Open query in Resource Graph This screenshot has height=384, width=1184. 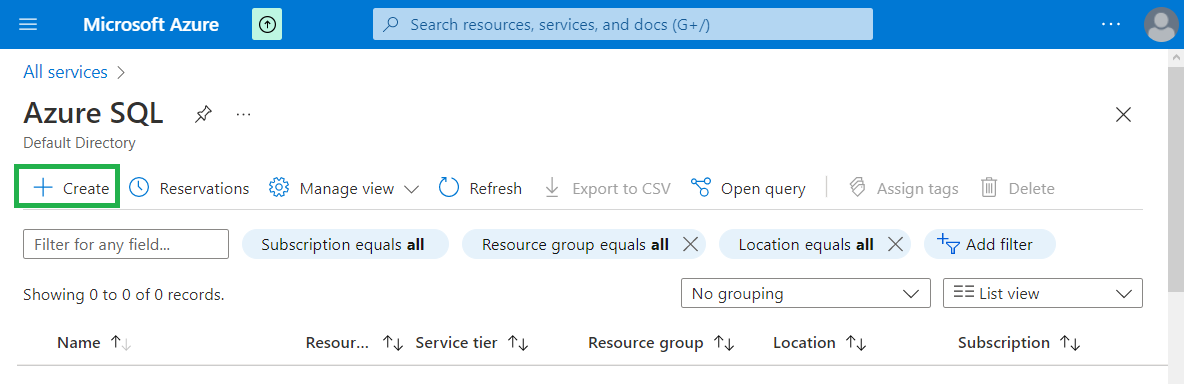pos(748,188)
